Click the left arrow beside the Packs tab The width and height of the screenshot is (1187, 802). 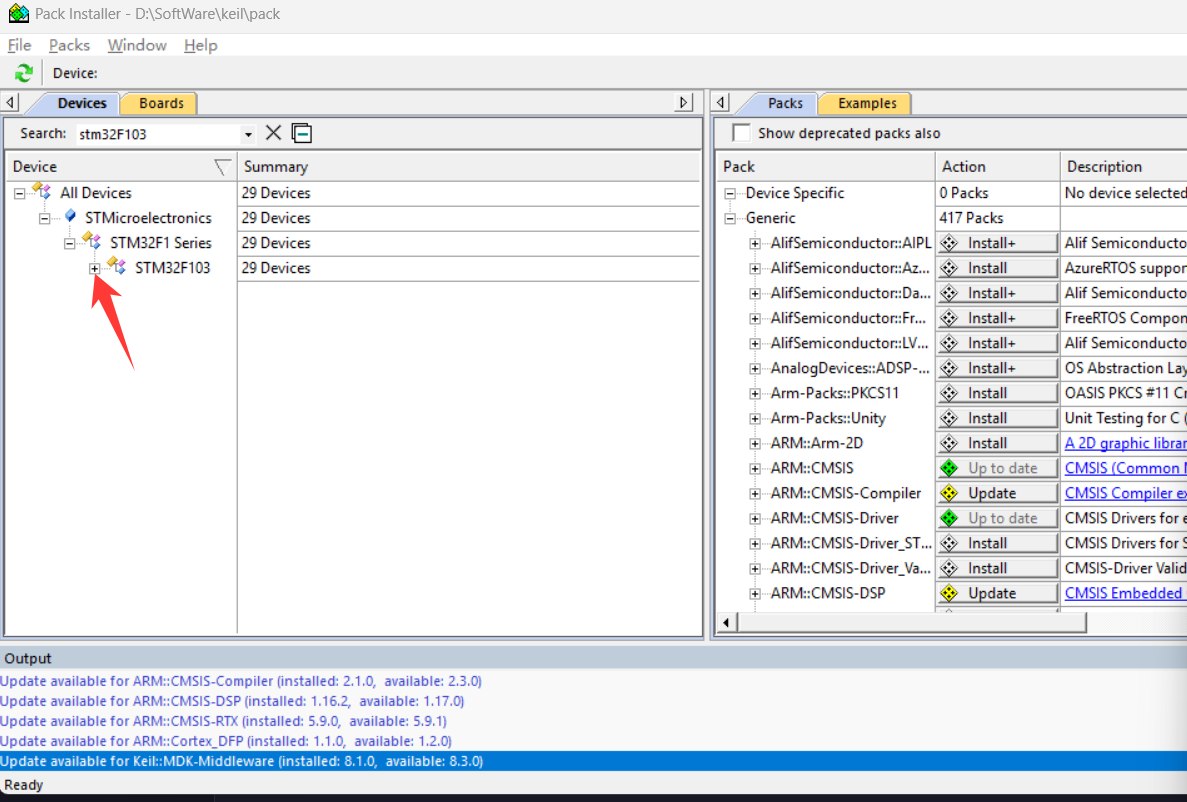click(721, 102)
